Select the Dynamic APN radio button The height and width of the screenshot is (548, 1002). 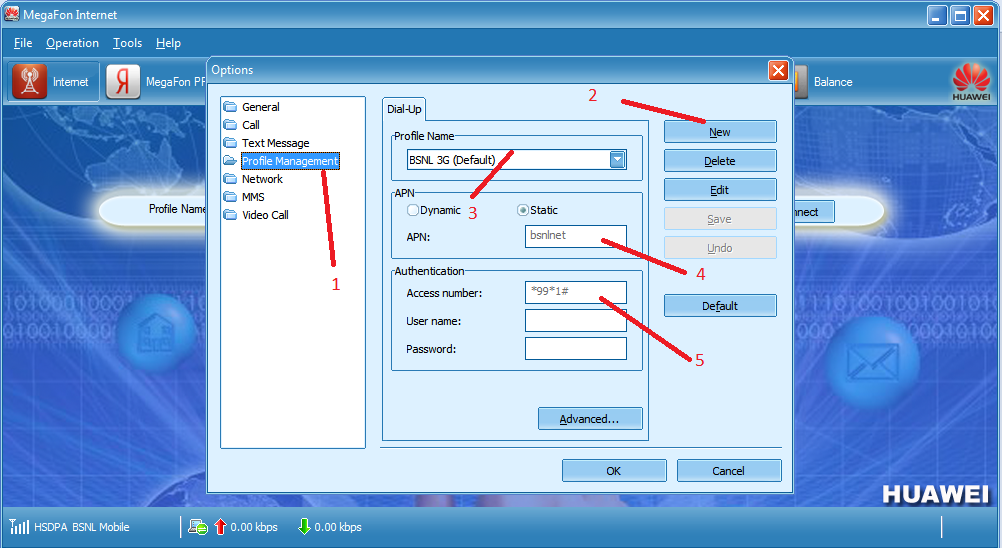point(413,209)
